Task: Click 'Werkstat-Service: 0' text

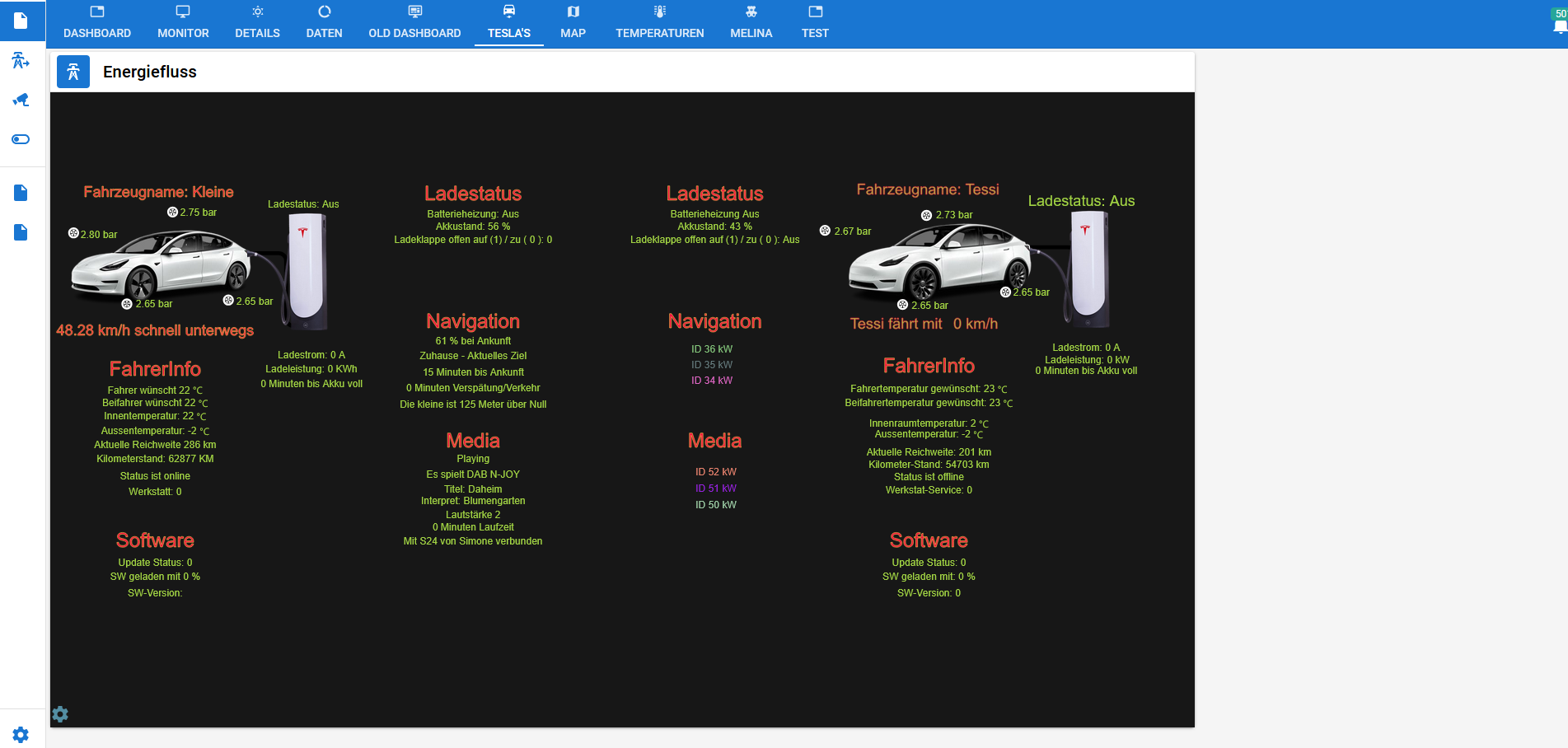Action: pyautogui.click(x=929, y=490)
